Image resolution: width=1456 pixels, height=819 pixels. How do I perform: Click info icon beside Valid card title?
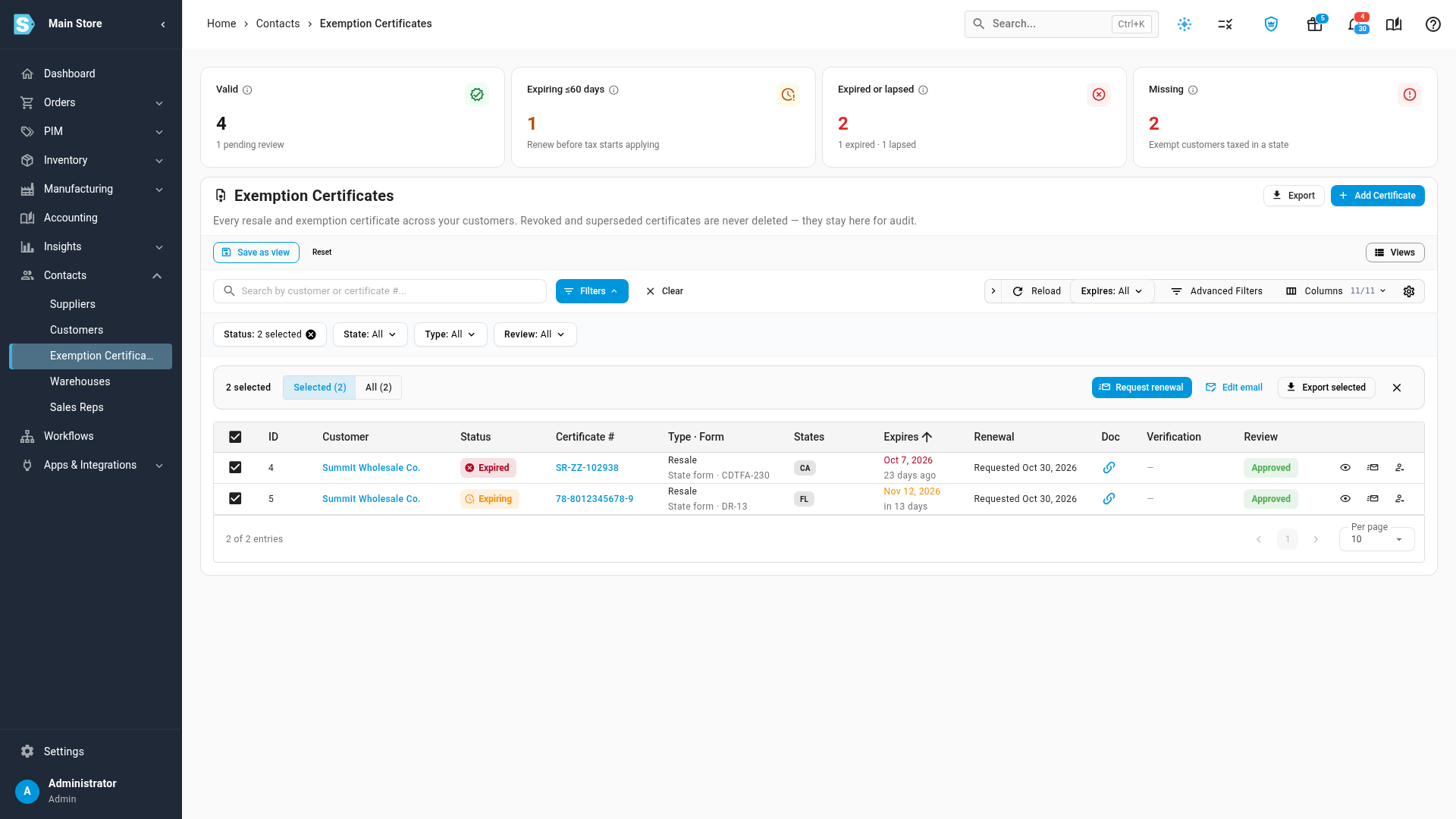247,89
